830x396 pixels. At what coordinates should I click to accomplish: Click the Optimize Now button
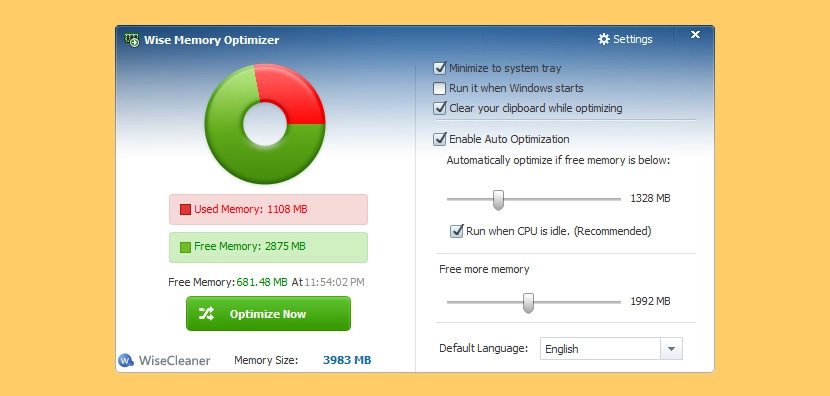click(x=268, y=313)
